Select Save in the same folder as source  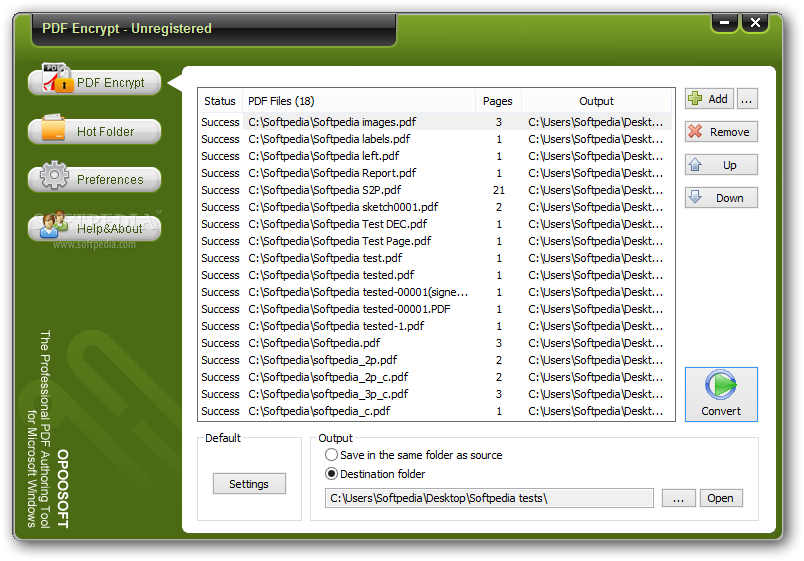pos(414,455)
